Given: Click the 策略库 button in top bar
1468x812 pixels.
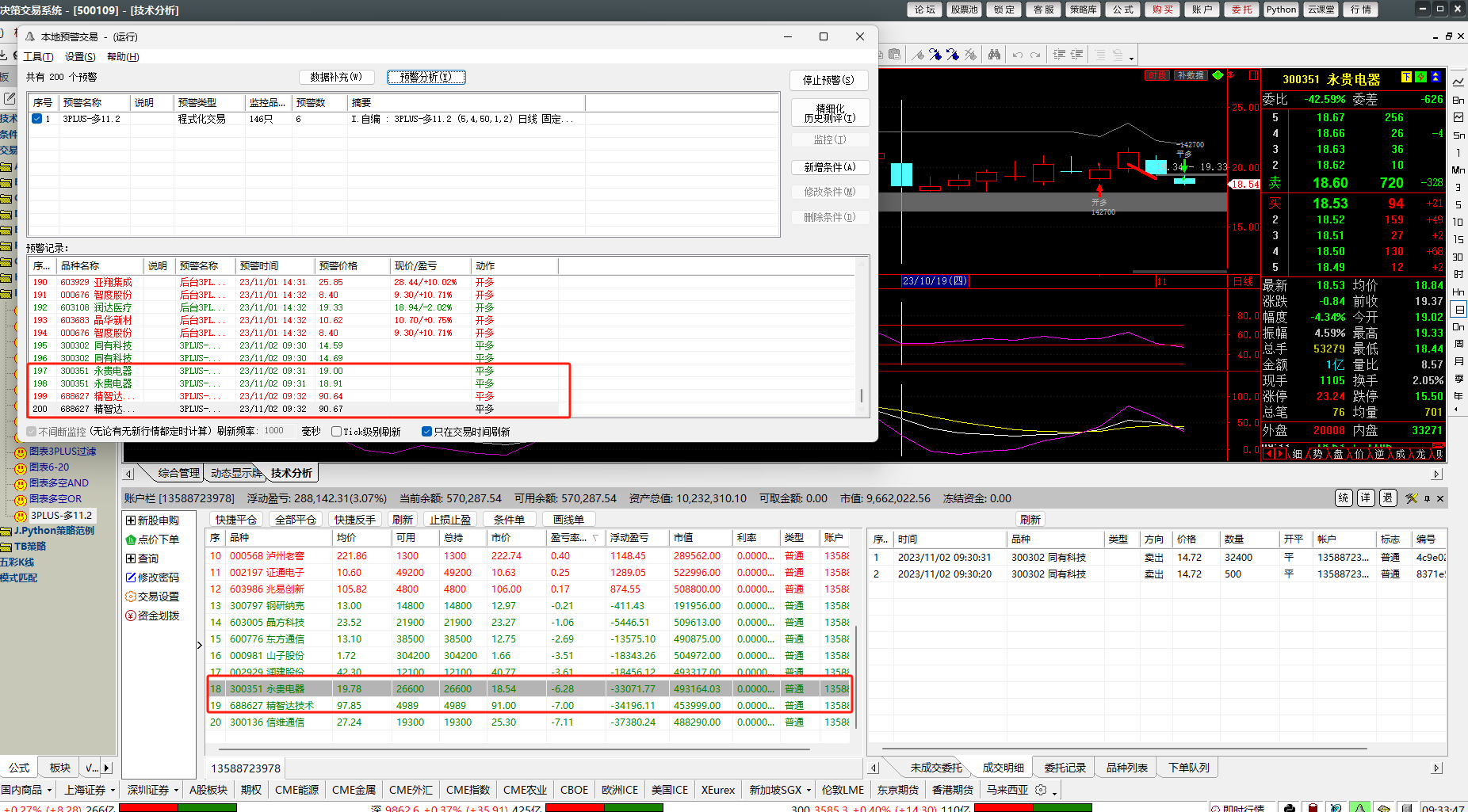Looking at the screenshot, I should (x=1084, y=10).
